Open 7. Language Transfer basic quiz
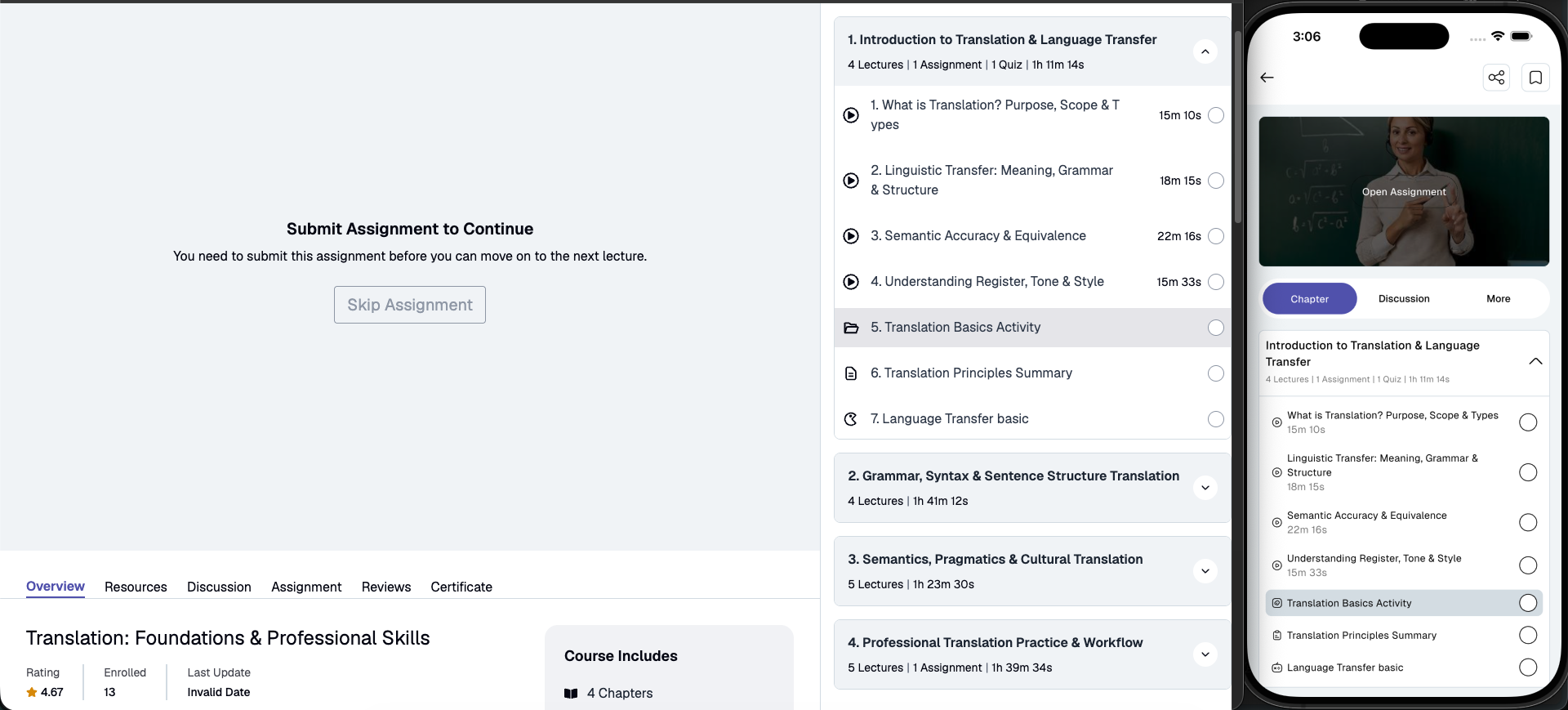Image resolution: width=1568 pixels, height=710 pixels. tap(949, 419)
